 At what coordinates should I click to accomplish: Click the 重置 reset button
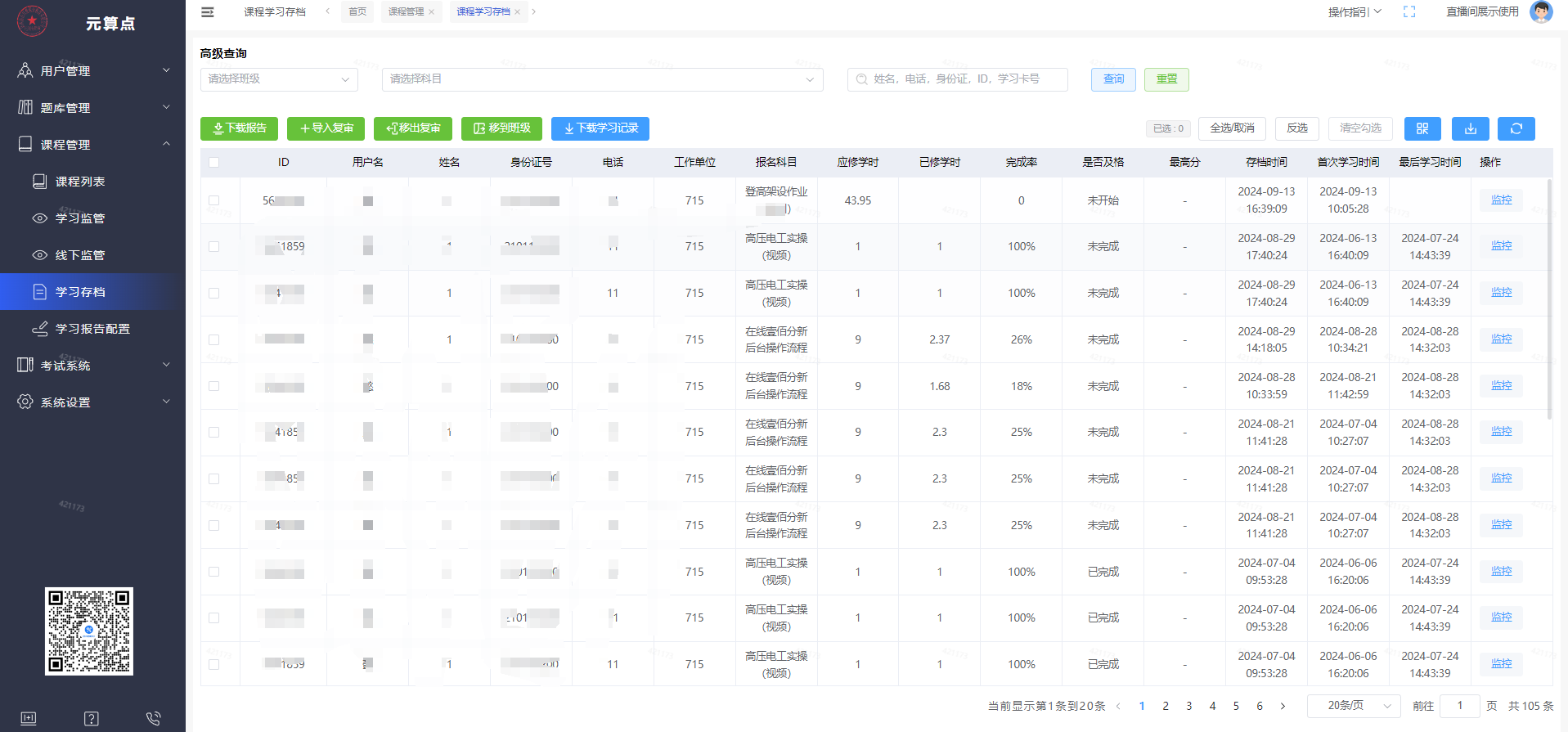pyautogui.click(x=1166, y=79)
